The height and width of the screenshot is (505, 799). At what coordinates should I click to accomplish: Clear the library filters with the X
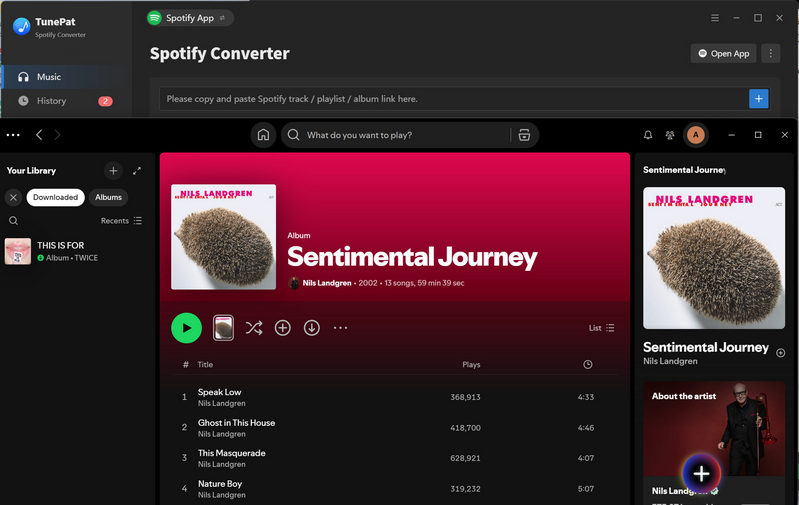click(x=14, y=197)
